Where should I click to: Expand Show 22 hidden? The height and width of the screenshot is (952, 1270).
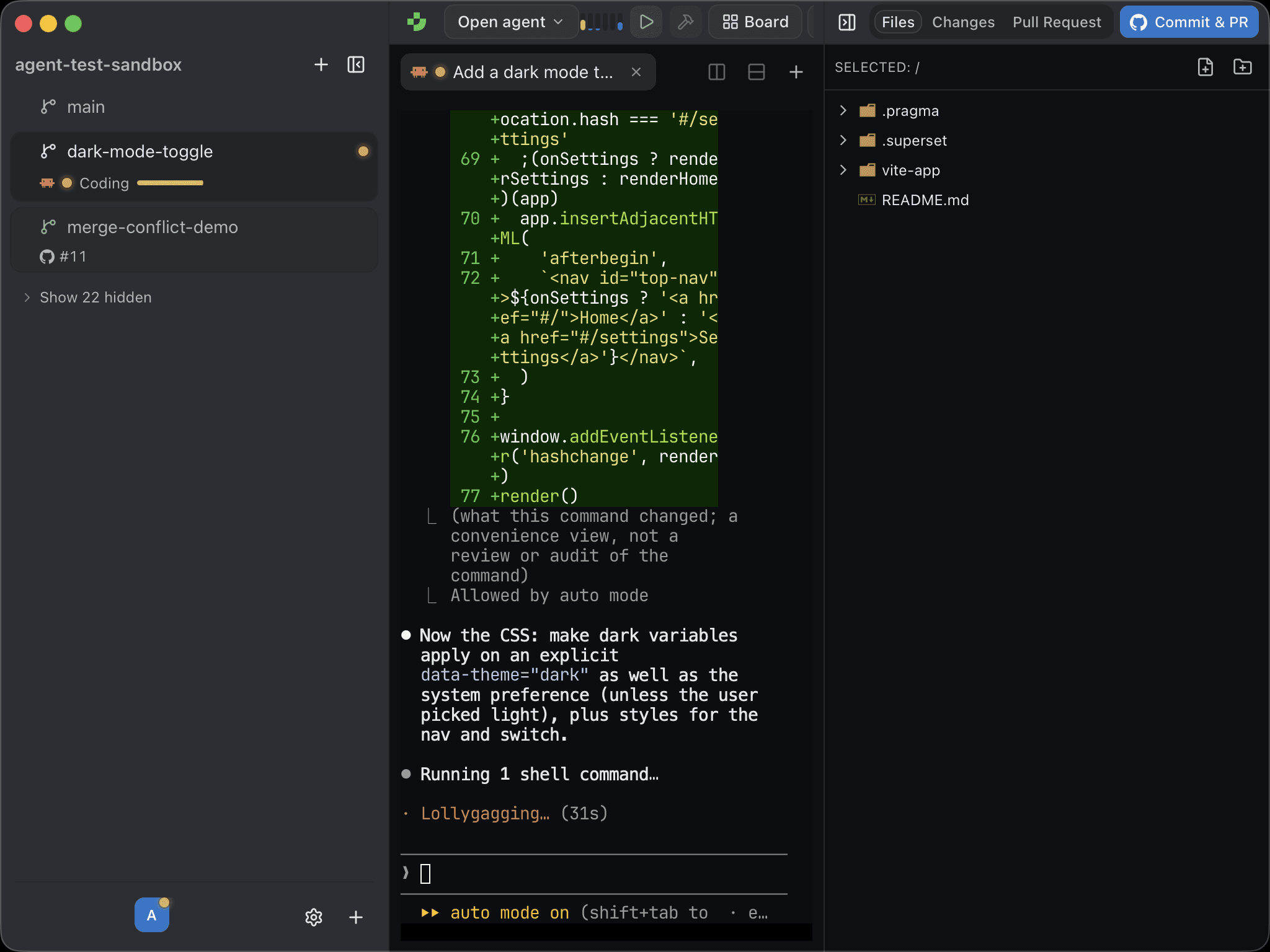click(x=88, y=297)
